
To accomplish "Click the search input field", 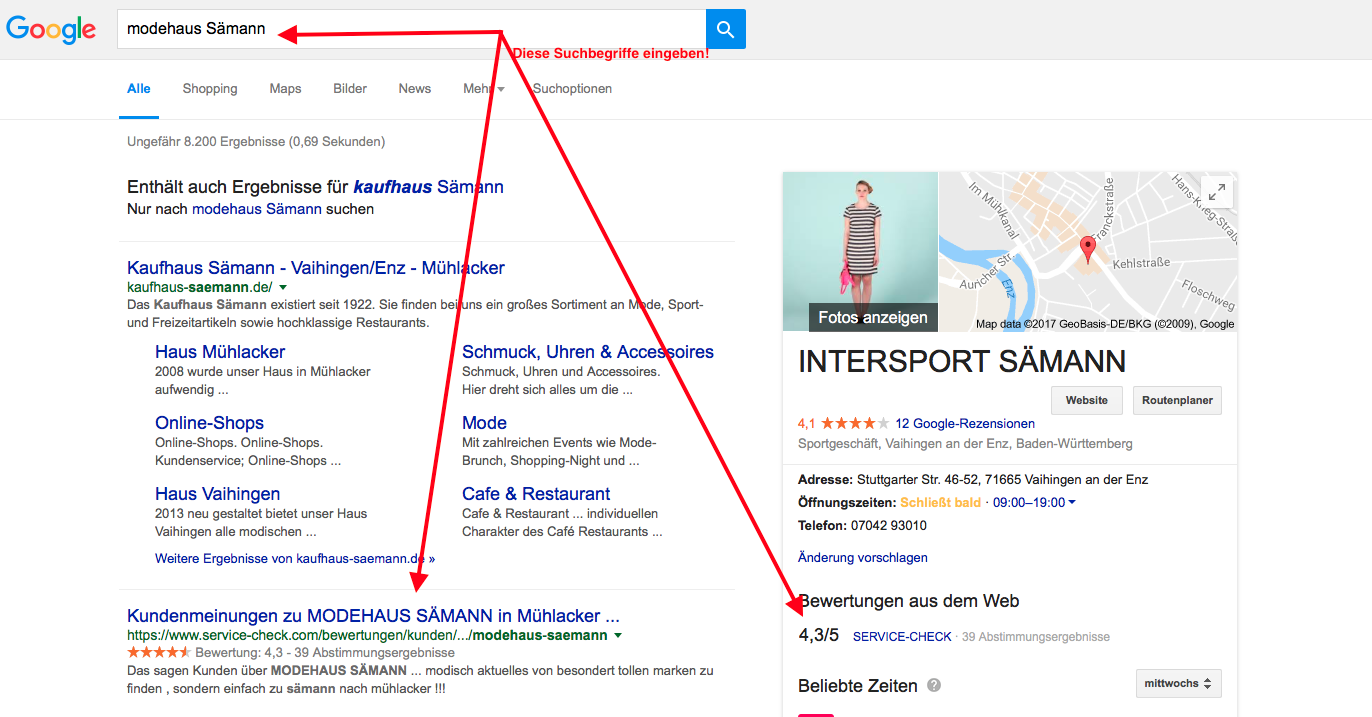I will click(410, 29).
